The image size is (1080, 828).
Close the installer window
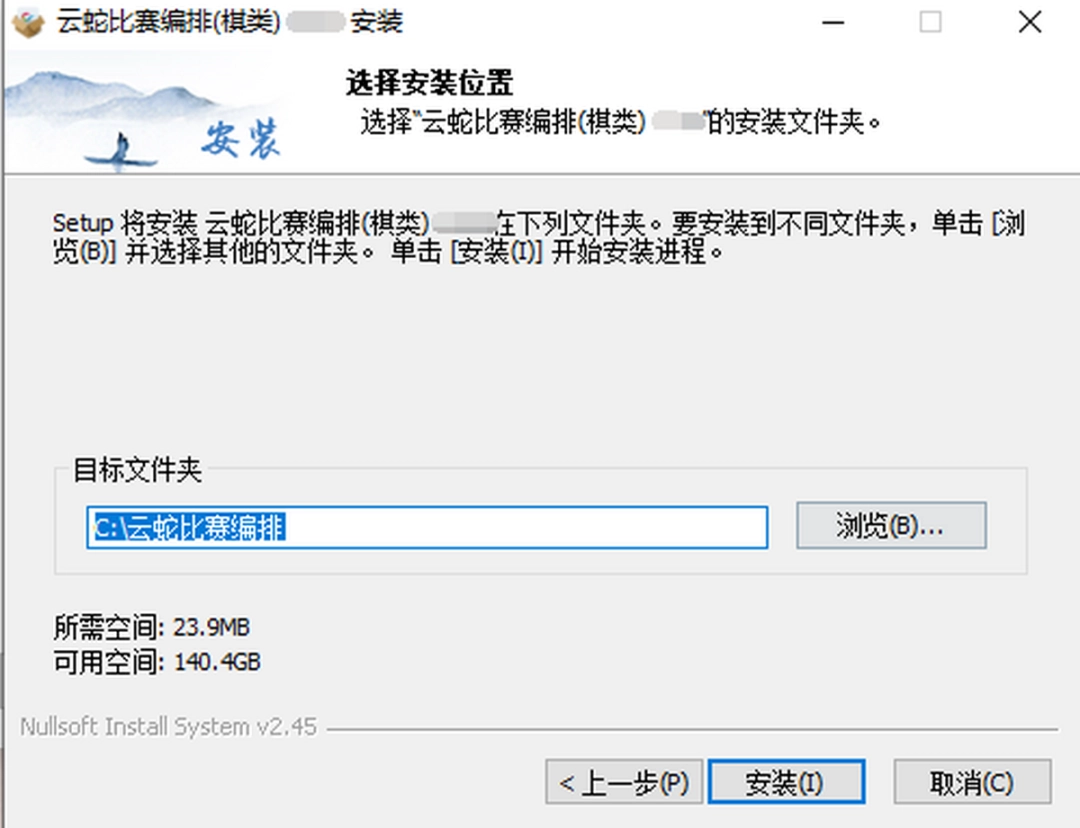(1029, 21)
